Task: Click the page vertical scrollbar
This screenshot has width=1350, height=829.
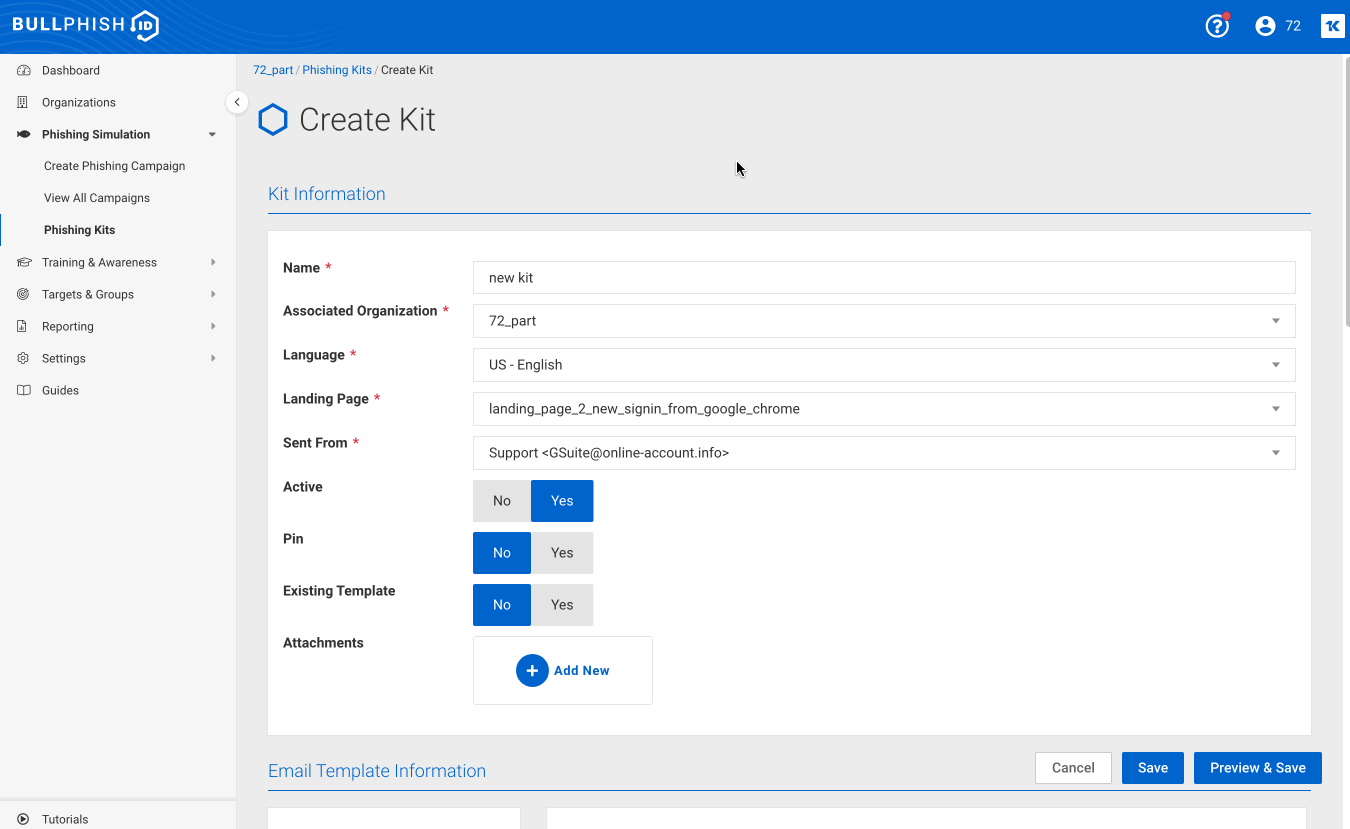Action: (x=1346, y=190)
